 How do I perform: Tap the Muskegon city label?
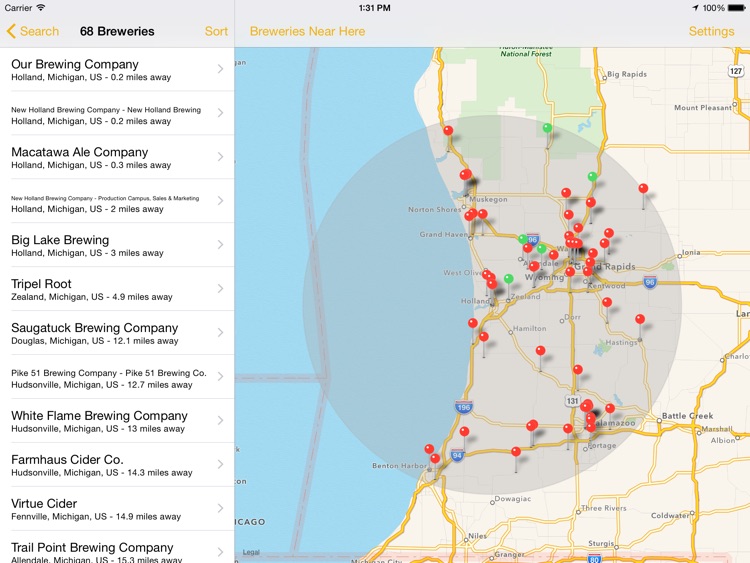pos(488,199)
